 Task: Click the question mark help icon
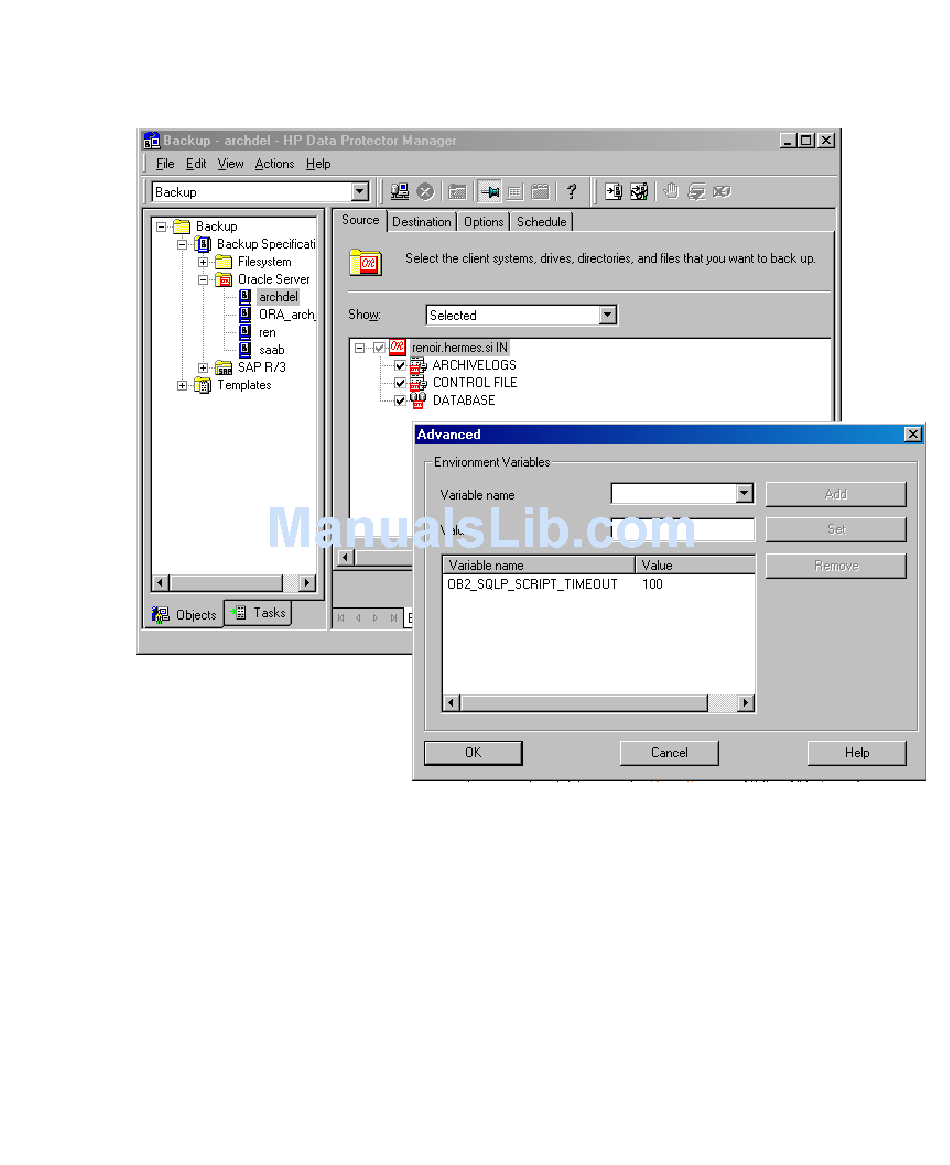tap(571, 192)
